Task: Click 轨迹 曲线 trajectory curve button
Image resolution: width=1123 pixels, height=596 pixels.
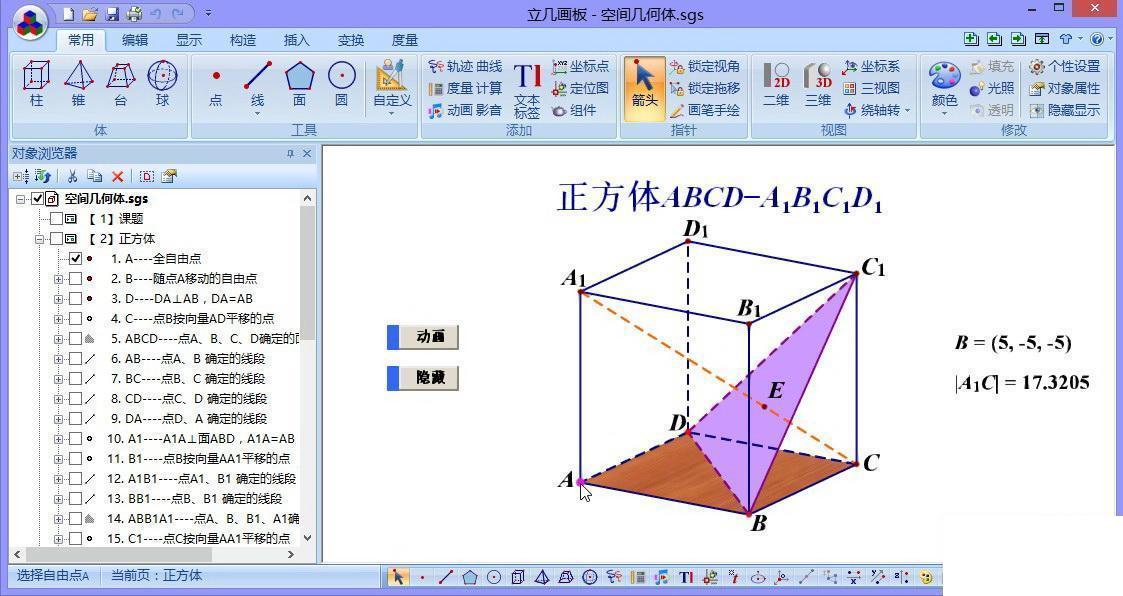Action: tap(465, 67)
